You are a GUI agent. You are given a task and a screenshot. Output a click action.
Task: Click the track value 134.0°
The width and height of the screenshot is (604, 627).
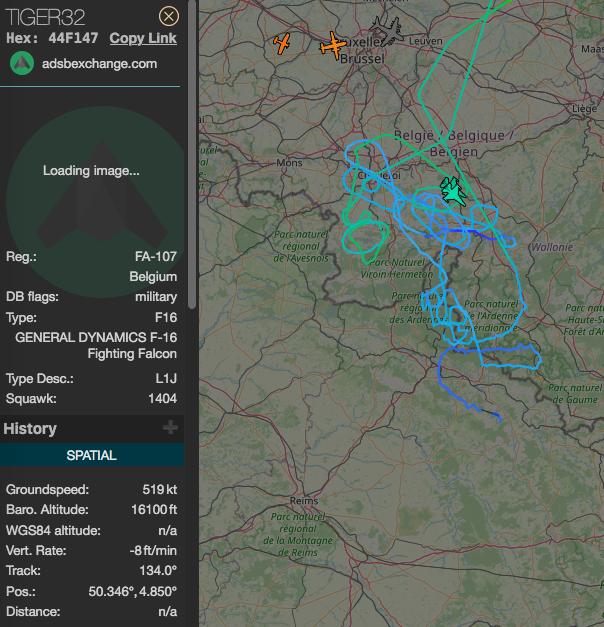(x=158, y=570)
